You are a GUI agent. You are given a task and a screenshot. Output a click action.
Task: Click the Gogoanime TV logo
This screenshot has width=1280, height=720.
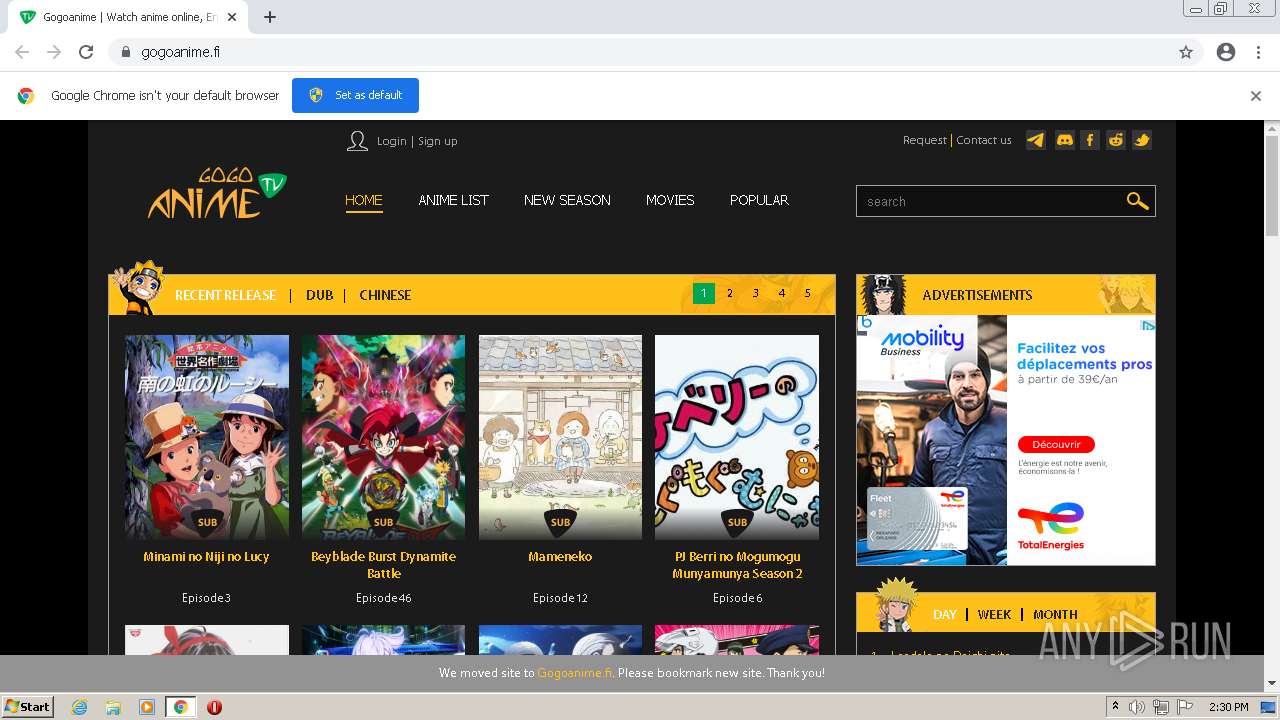pyautogui.click(x=217, y=194)
